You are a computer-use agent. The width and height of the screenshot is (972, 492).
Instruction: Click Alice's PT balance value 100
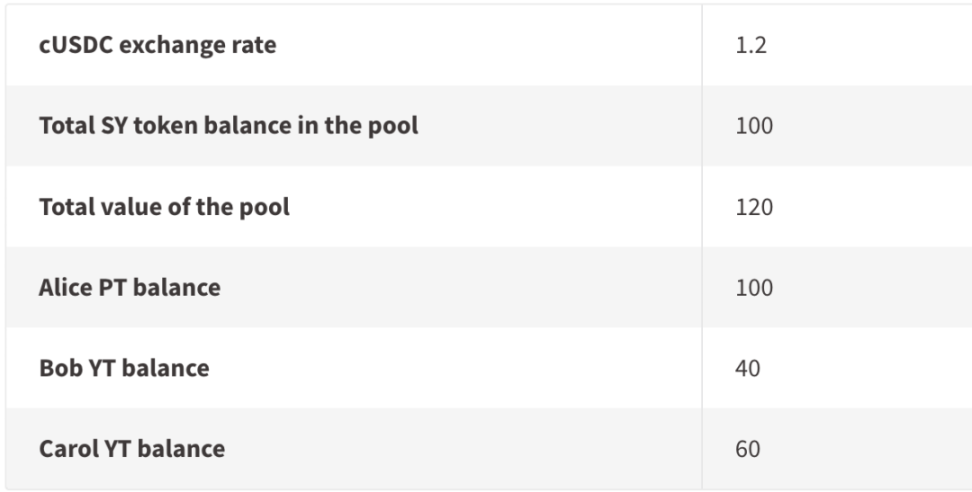click(754, 287)
